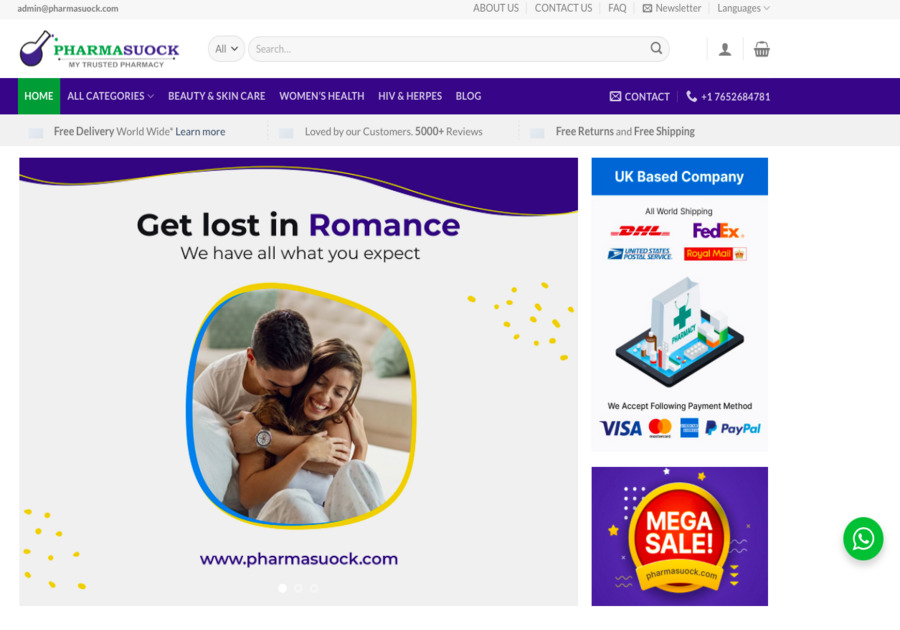Expand the ALL CATEGORIES menu

[110, 96]
